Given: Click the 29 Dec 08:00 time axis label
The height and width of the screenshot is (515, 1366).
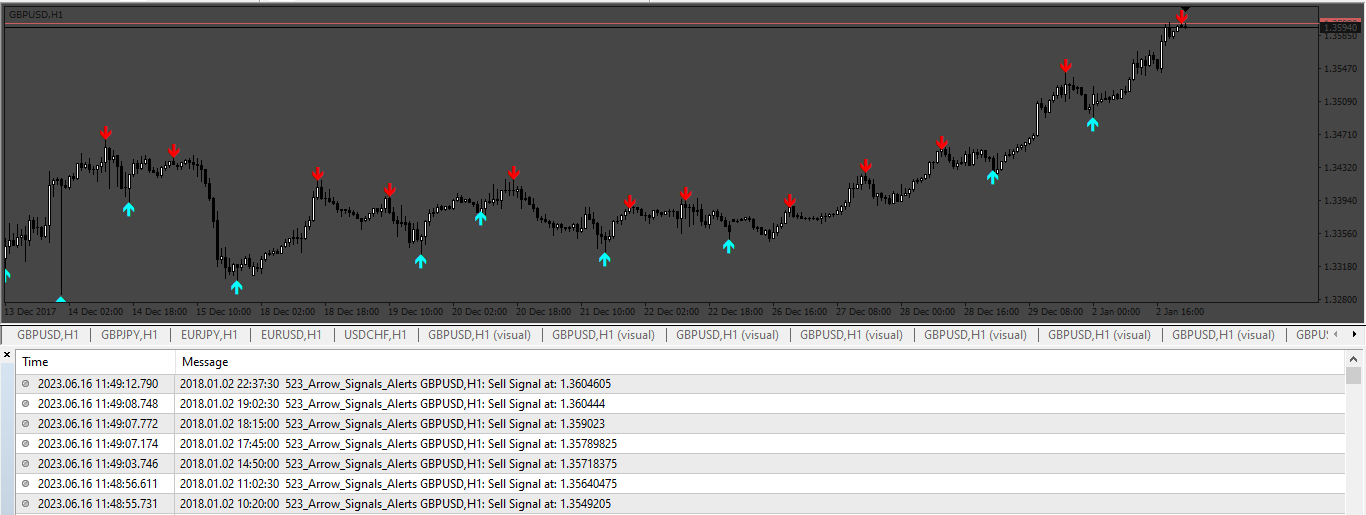Looking at the screenshot, I should (1056, 311).
